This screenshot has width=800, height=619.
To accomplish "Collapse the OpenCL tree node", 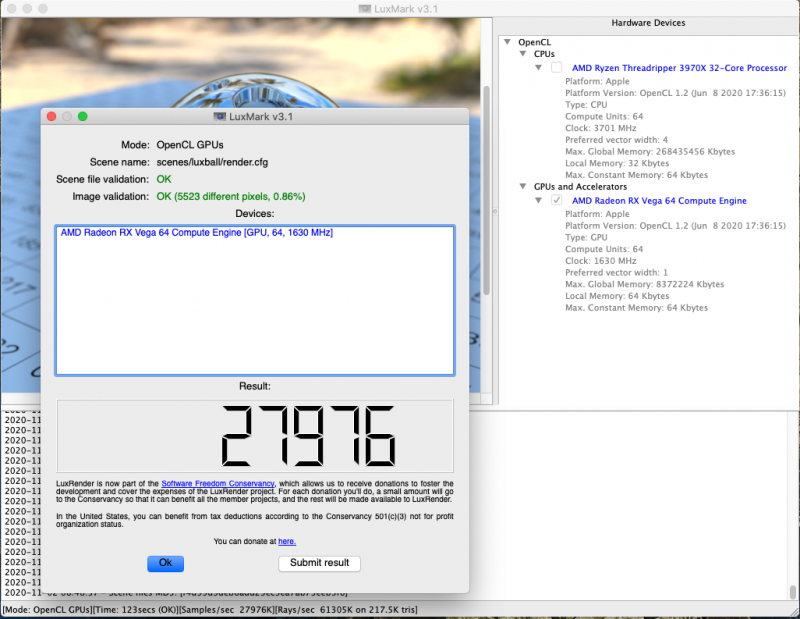I will coord(508,41).
